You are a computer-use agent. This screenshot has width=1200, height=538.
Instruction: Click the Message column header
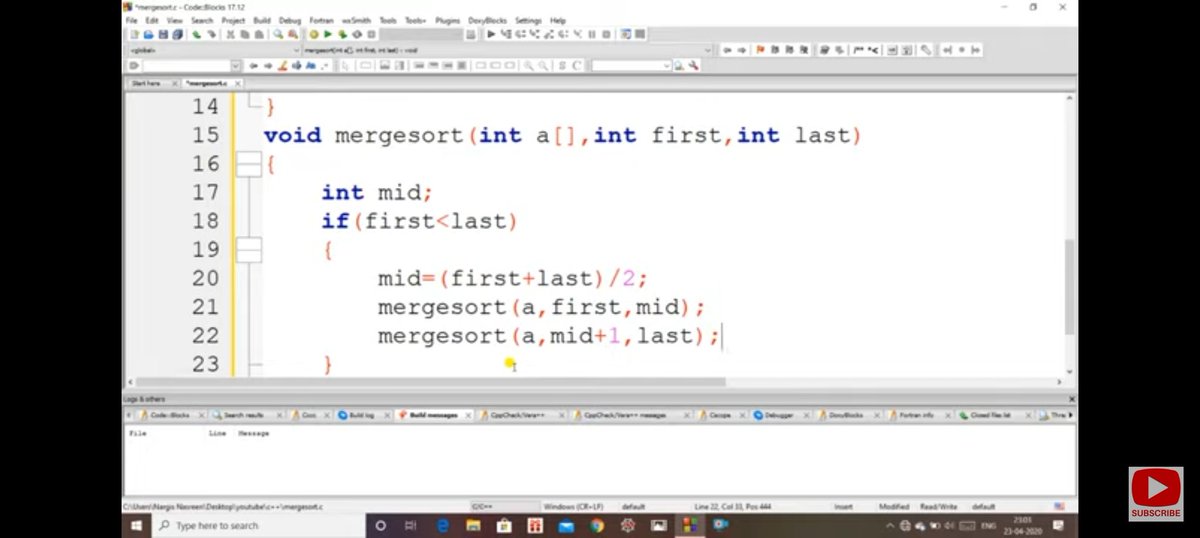pos(253,434)
